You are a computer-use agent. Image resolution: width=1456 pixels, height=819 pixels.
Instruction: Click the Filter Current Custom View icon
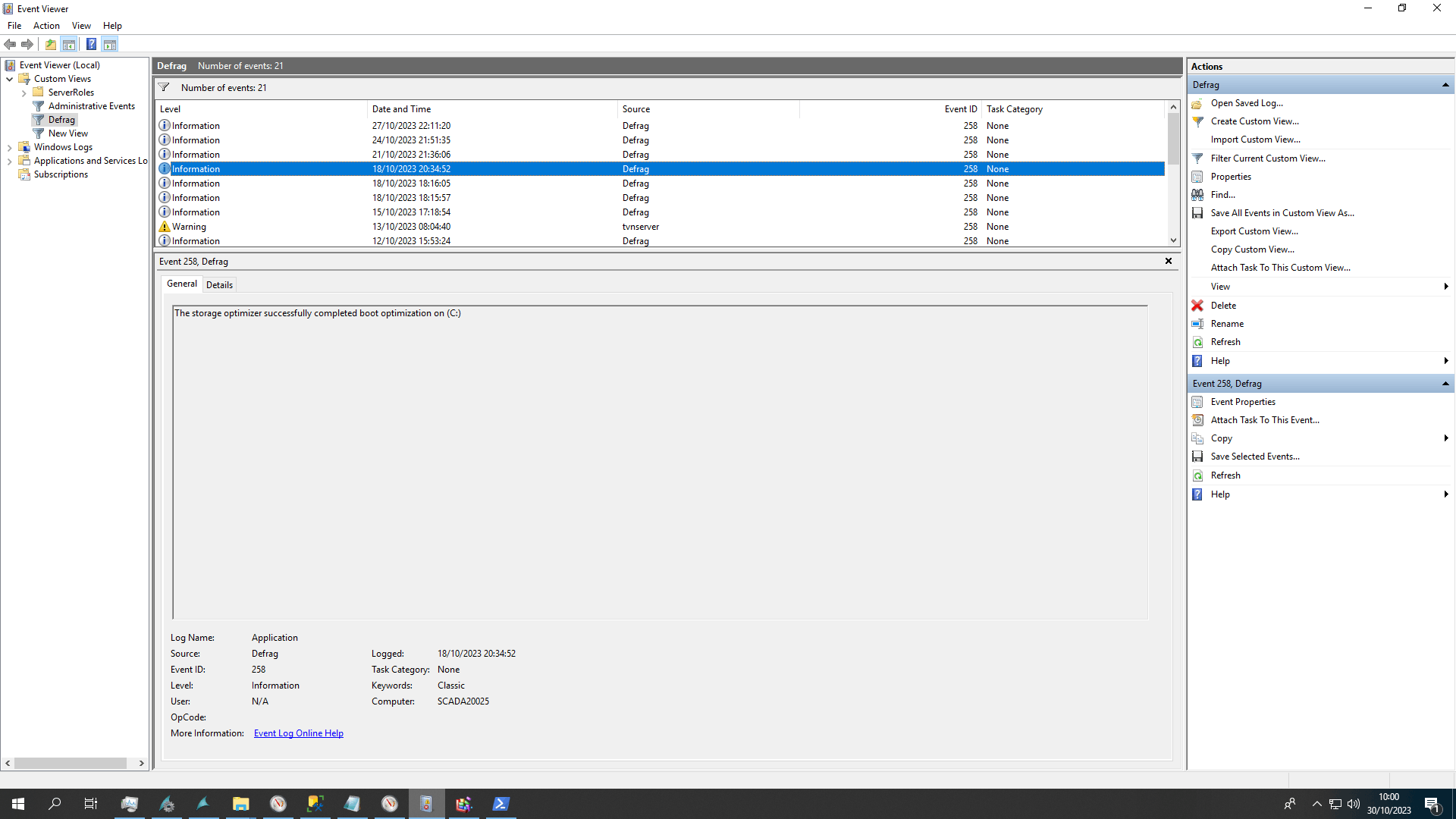[x=1197, y=158]
